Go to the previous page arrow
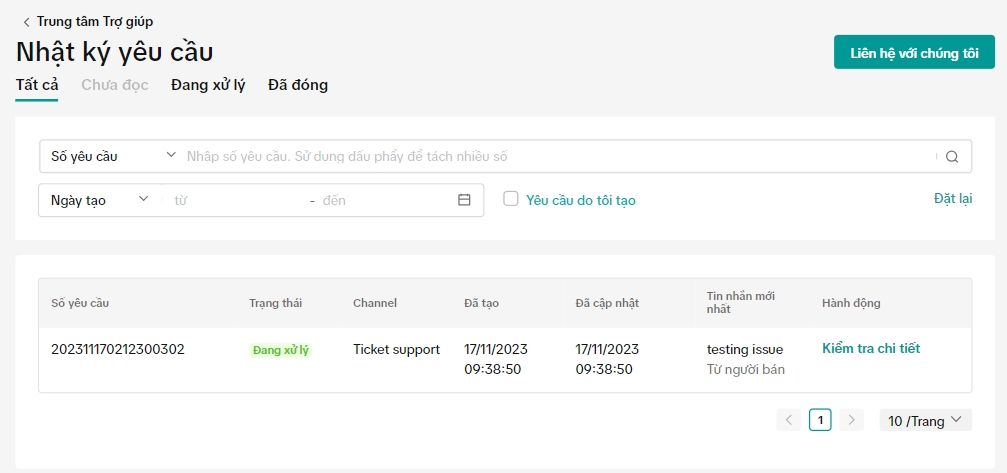Viewport: 1007px width, 473px height. [789, 420]
